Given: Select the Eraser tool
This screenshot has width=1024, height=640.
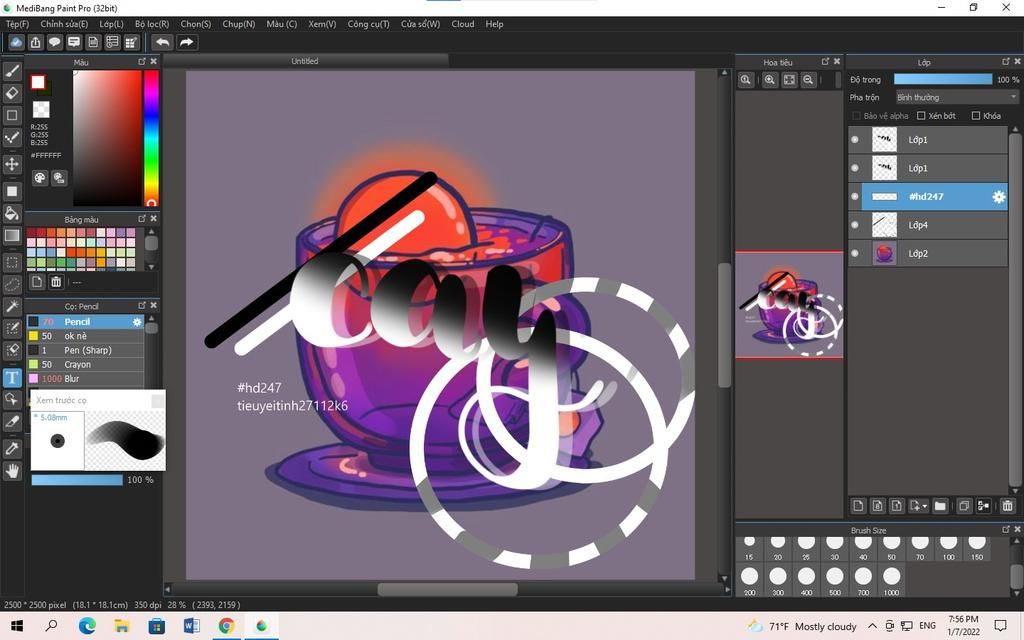Looking at the screenshot, I should point(12,93).
